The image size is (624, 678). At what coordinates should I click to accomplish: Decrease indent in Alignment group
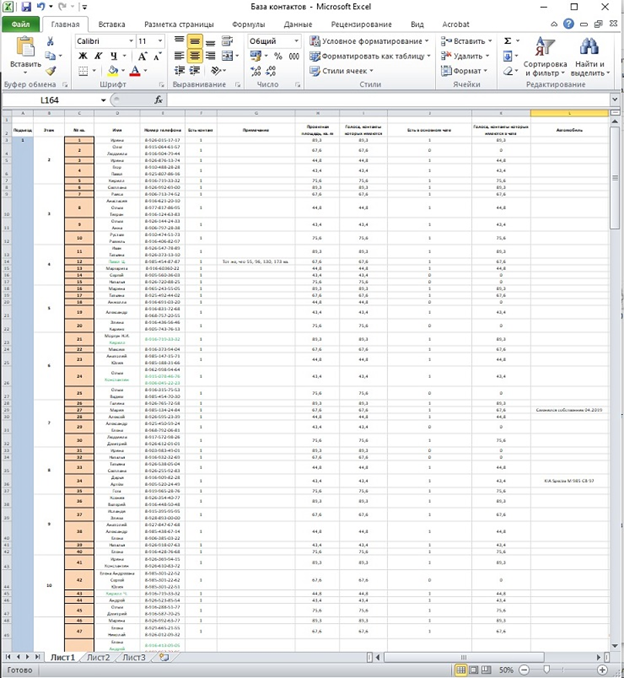point(179,70)
